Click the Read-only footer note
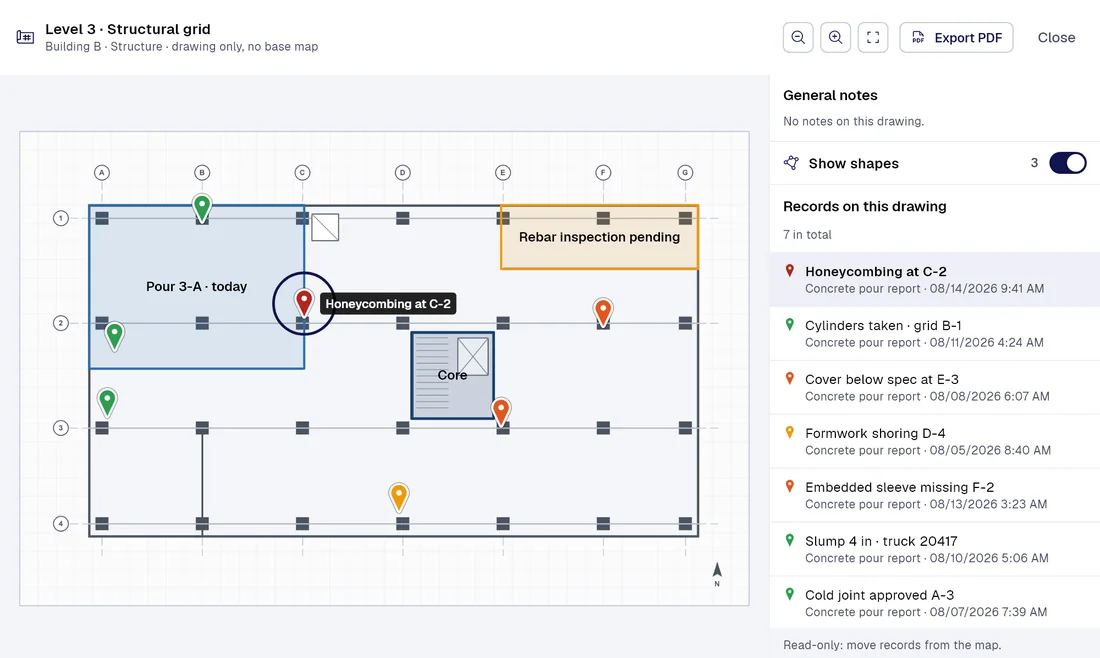Viewport: 1100px width, 658px height. pos(892,645)
